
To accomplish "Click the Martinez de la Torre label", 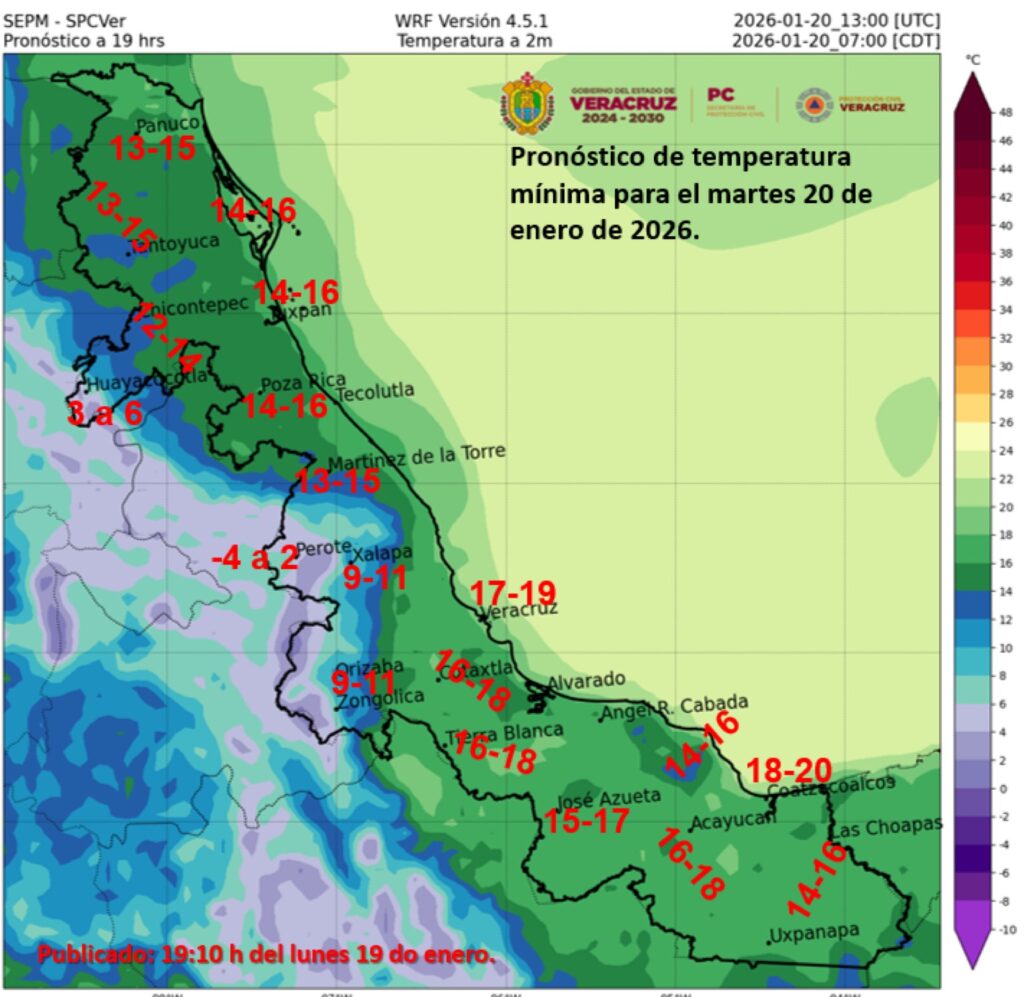I will coord(416,457).
